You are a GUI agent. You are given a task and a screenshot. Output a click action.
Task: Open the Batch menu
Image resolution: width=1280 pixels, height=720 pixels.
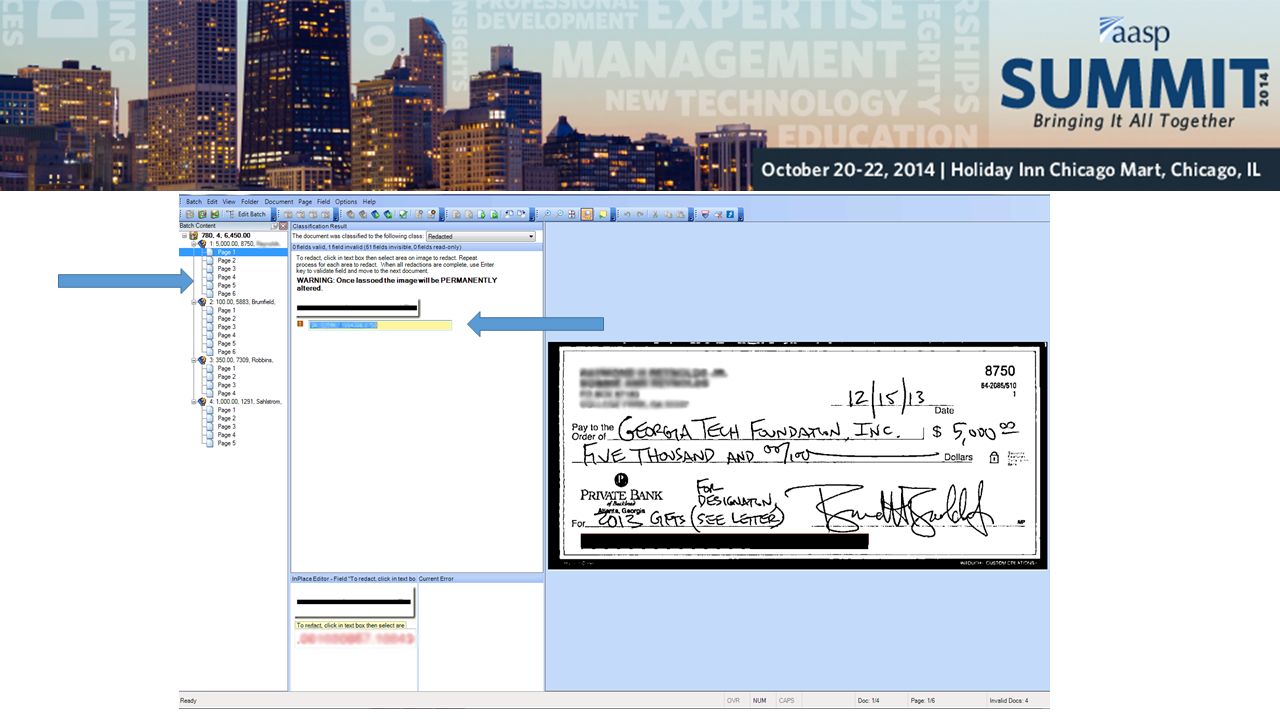click(x=194, y=202)
